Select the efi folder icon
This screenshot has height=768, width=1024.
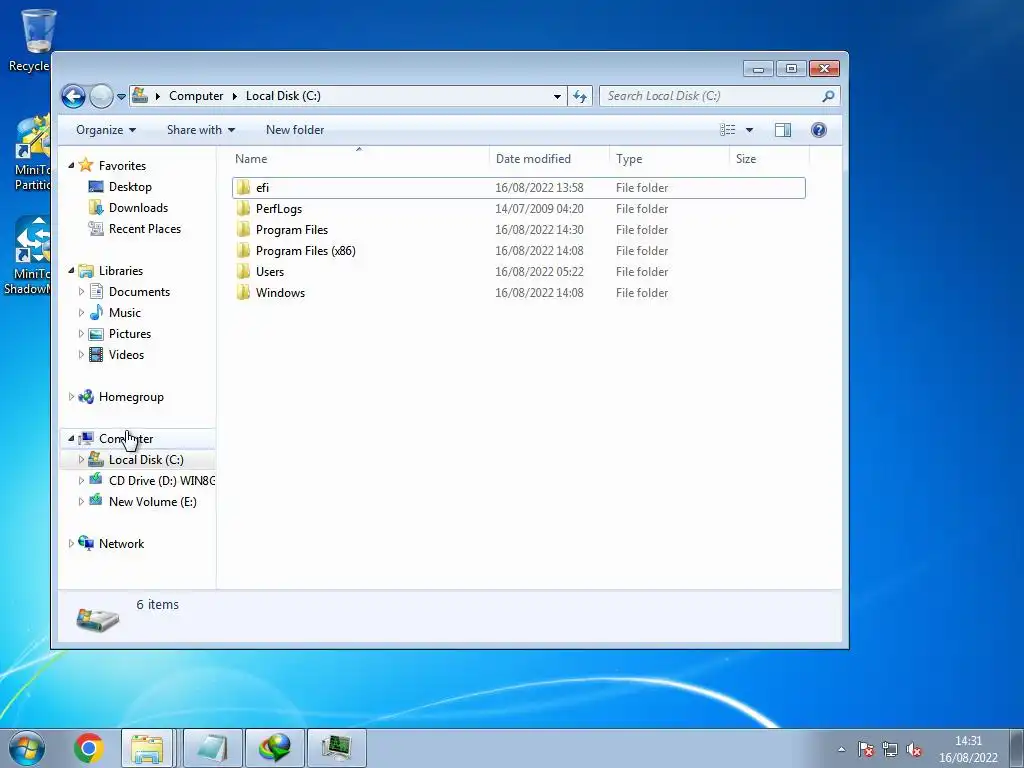coord(243,188)
